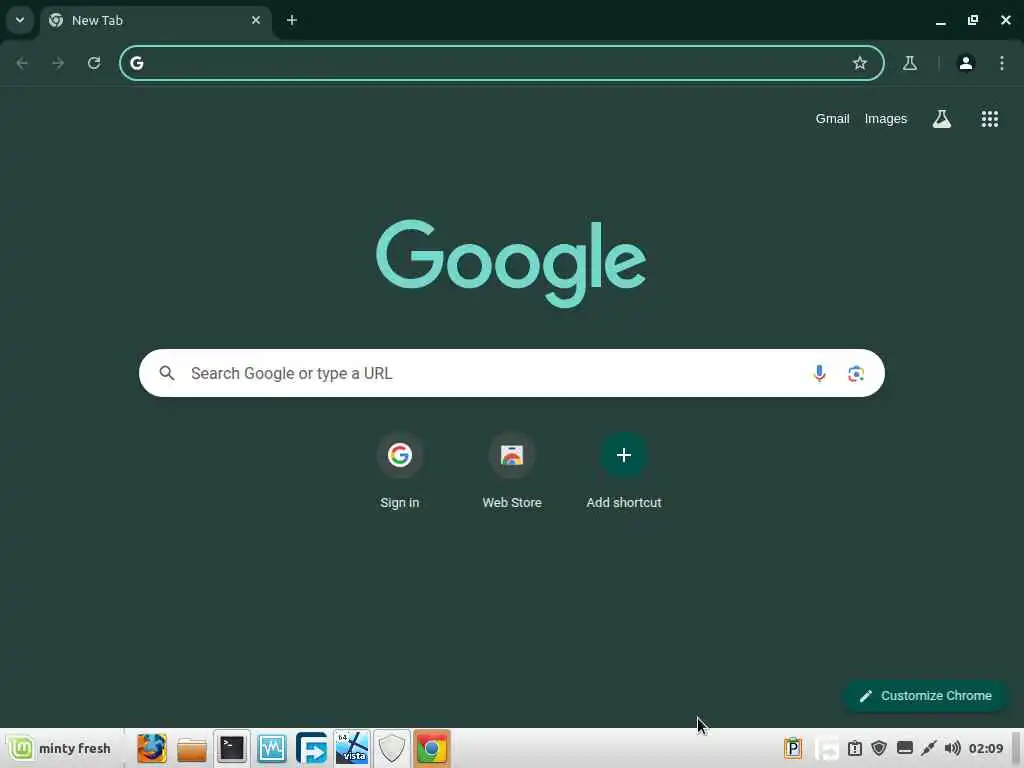Click the update manager tray icon
1024x768 pixels.
click(x=827, y=748)
